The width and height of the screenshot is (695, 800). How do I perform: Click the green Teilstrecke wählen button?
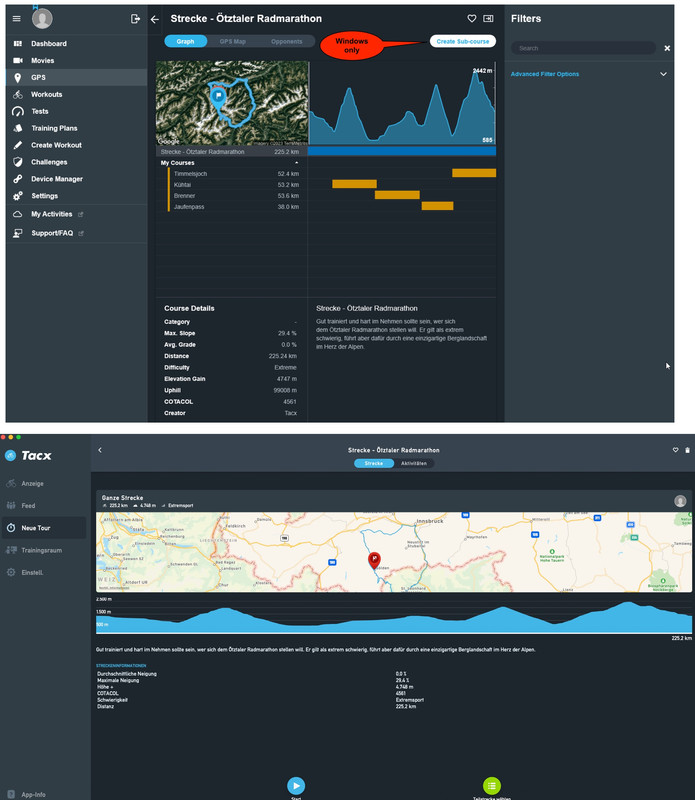pos(491,785)
